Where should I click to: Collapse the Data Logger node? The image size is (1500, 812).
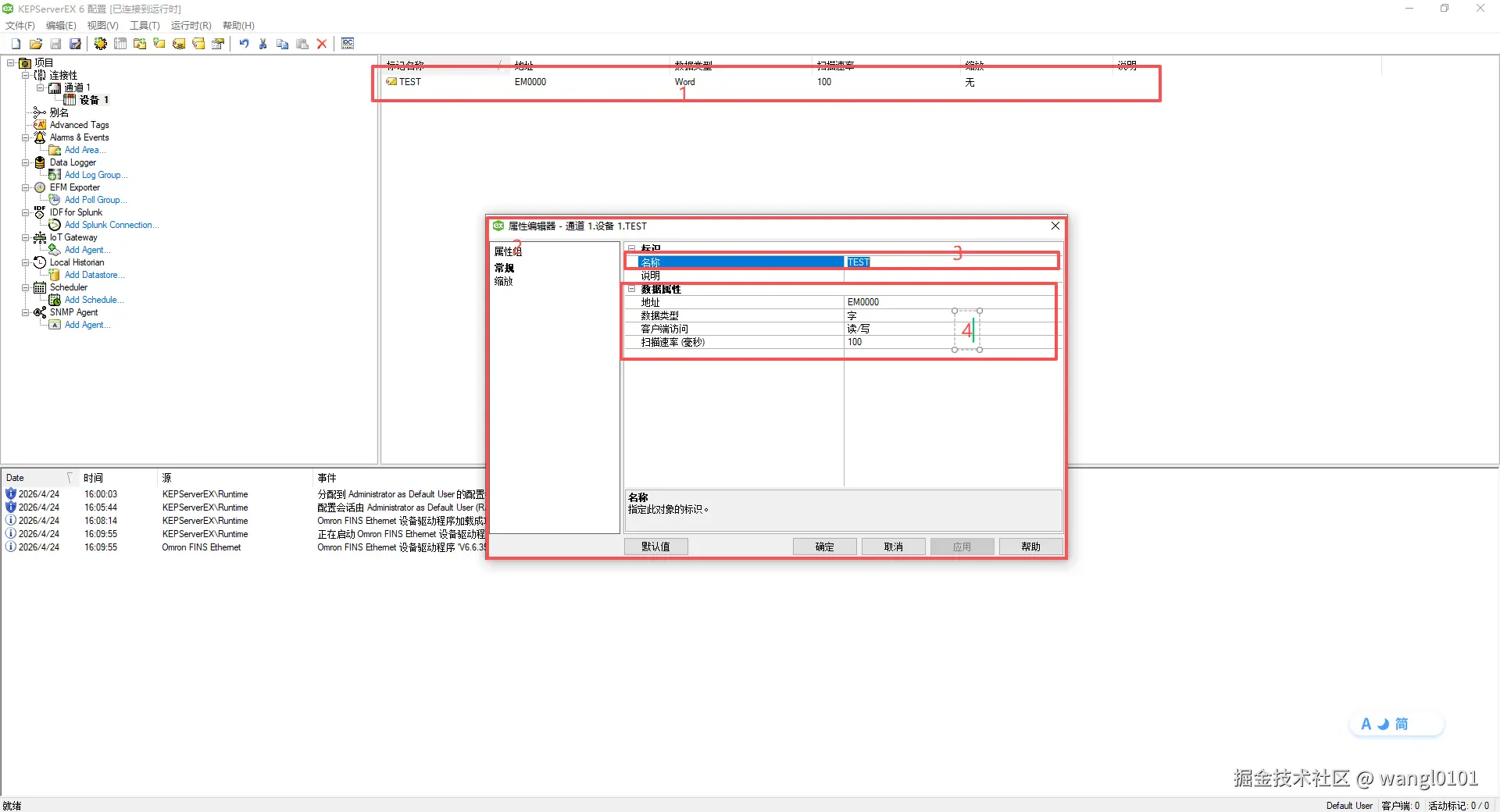click(x=26, y=162)
